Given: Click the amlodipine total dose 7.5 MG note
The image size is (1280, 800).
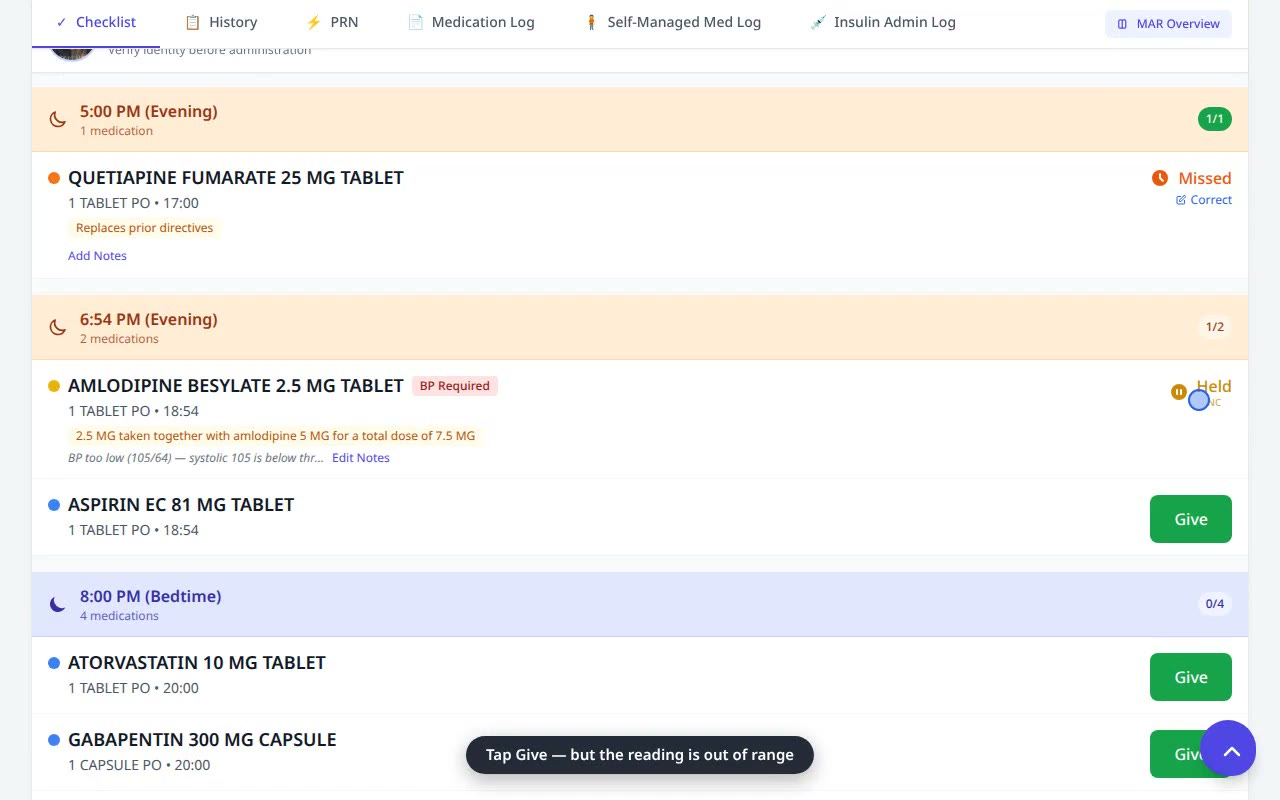Looking at the screenshot, I should [275, 436].
